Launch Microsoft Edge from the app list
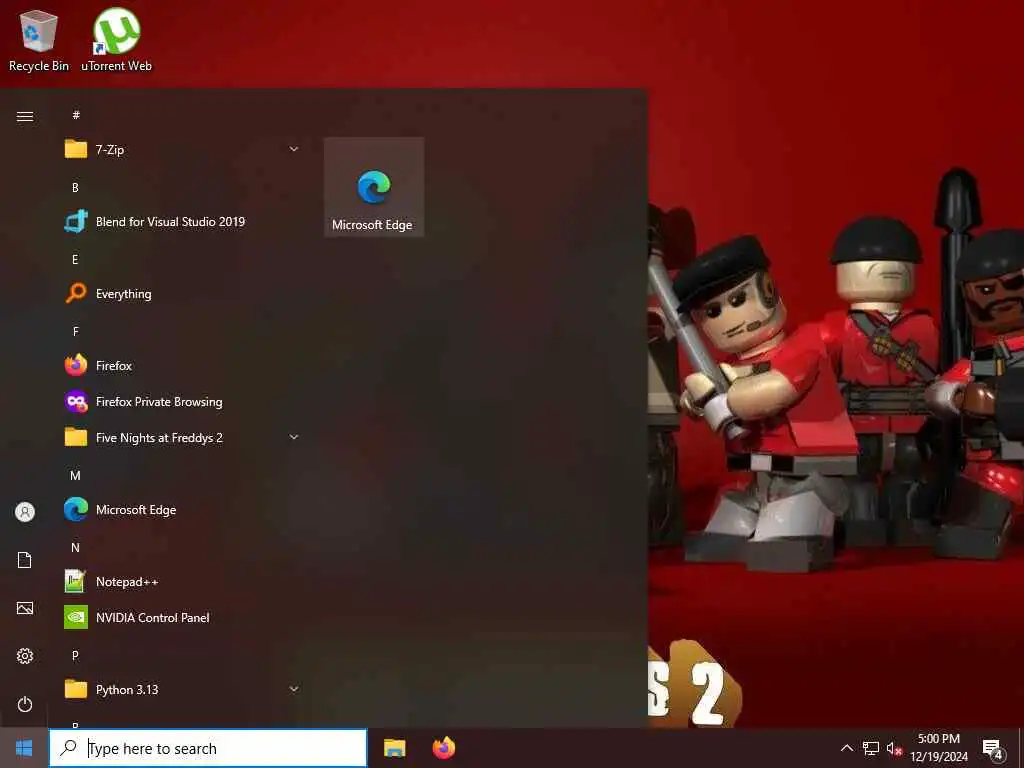This screenshot has width=1024, height=768. (182, 509)
